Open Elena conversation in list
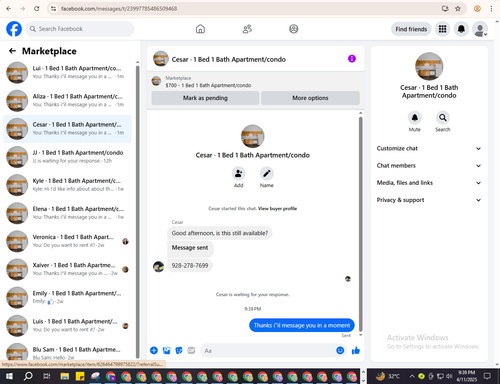 click(67, 213)
